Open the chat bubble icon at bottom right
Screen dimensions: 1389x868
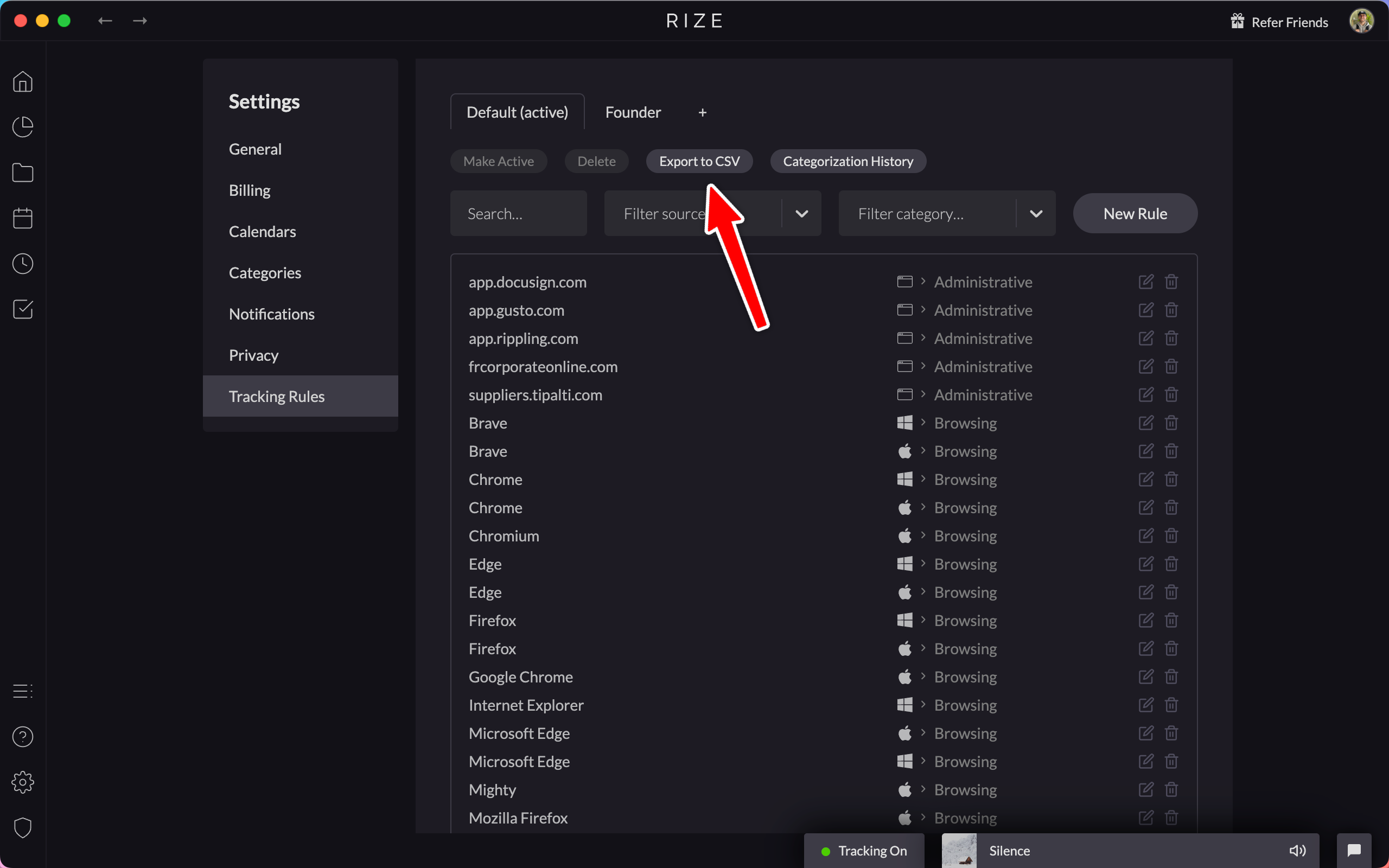click(1353, 850)
